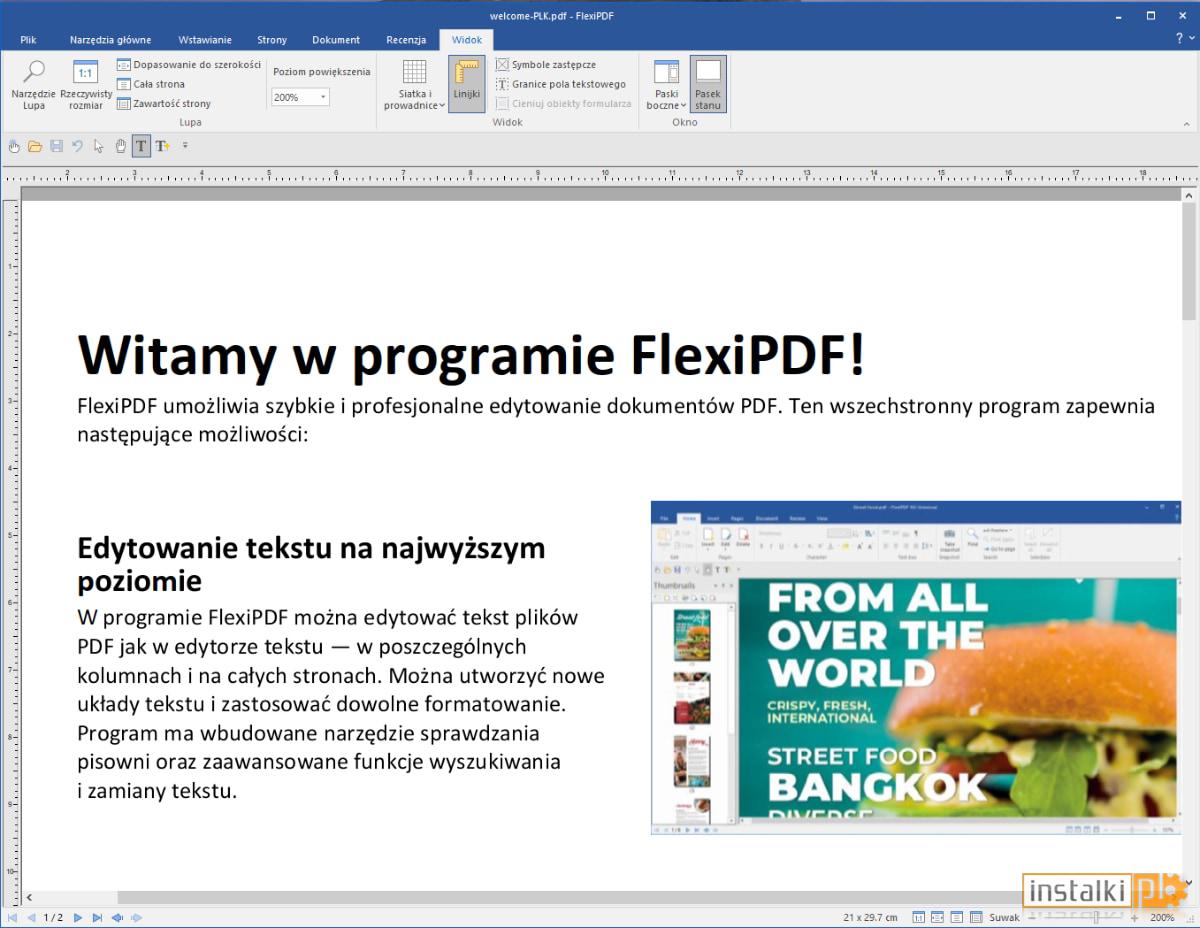The width and height of the screenshot is (1200, 928).
Task: Click the Poziom powiększenia label
Action: pos(322,72)
